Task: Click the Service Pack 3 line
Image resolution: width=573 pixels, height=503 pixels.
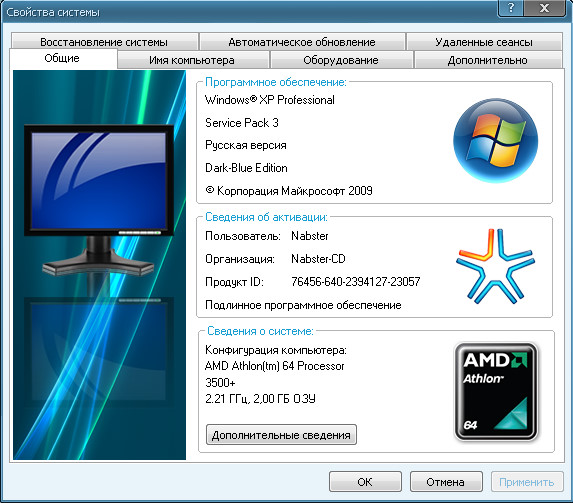Action: (242, 123)
